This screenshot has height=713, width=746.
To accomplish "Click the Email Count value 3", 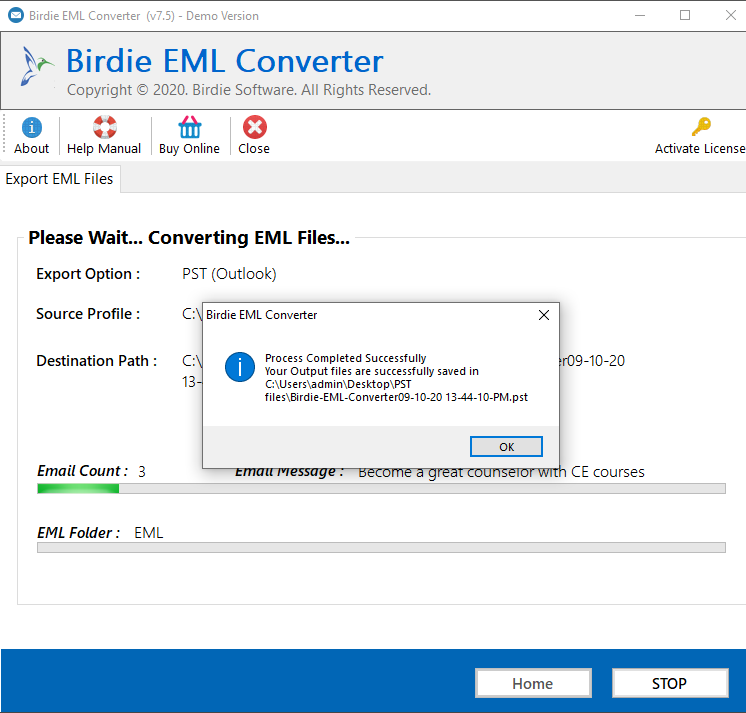I will click(x=142, y=471).
